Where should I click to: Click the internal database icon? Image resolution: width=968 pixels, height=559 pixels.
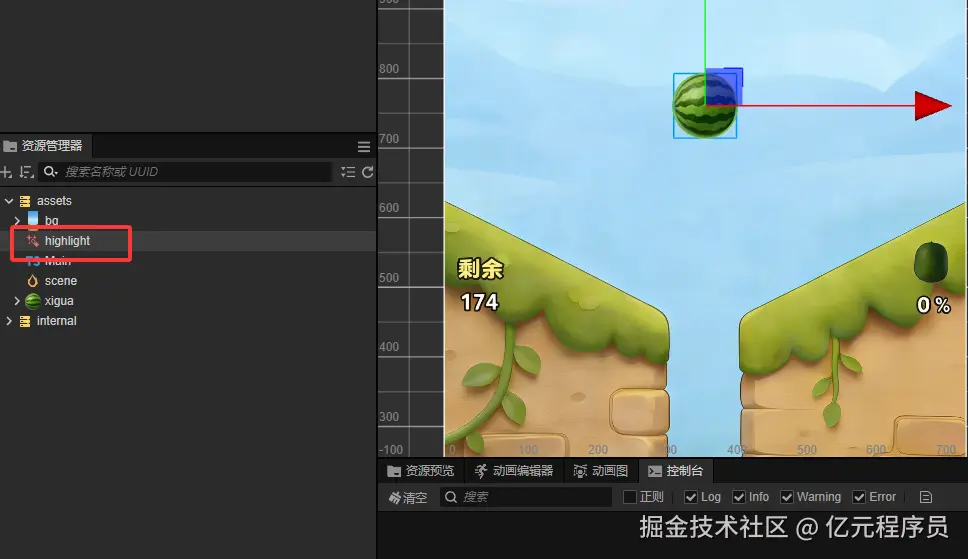pyautogui.click(x=25, y=321)
